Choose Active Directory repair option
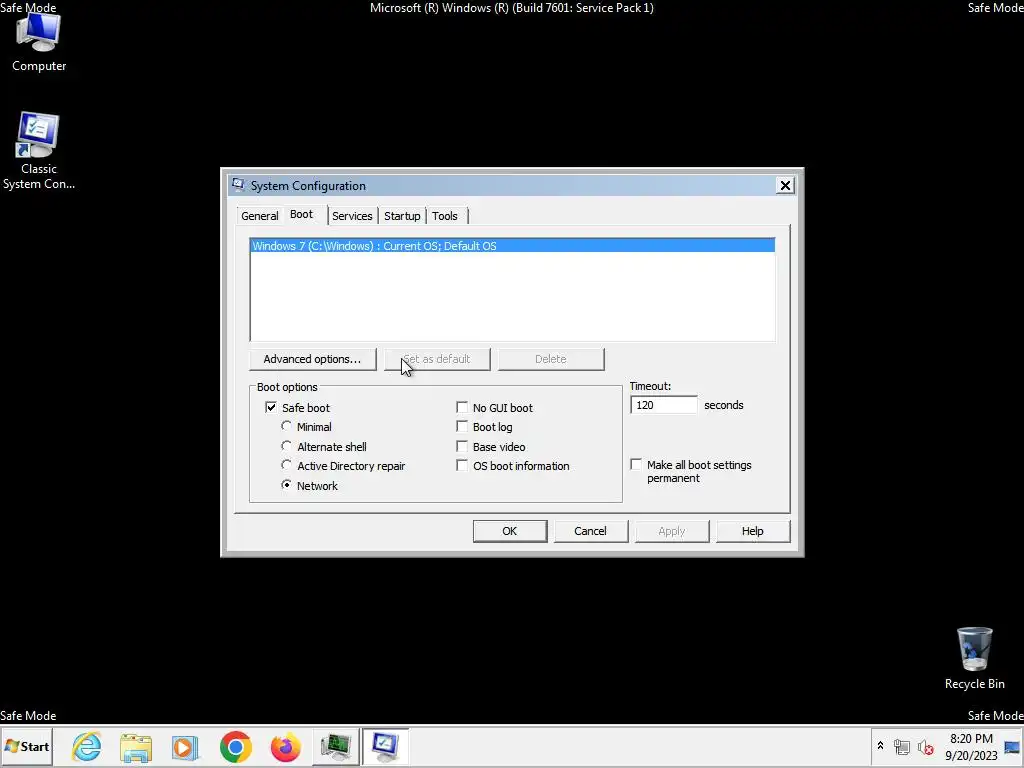 286,465
